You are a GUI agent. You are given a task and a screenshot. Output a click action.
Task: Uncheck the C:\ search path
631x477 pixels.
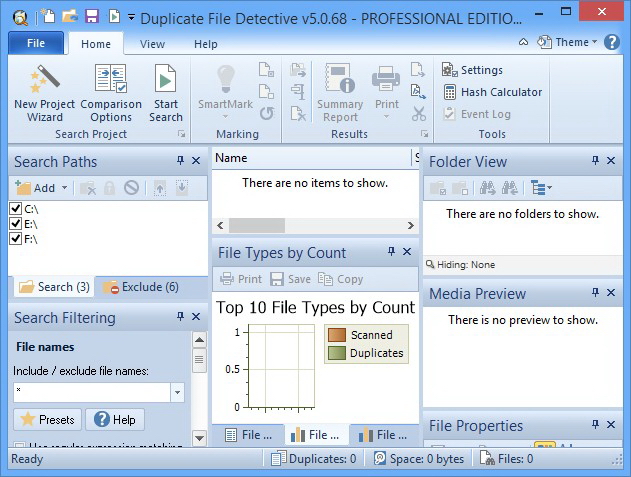click(16, 209)
